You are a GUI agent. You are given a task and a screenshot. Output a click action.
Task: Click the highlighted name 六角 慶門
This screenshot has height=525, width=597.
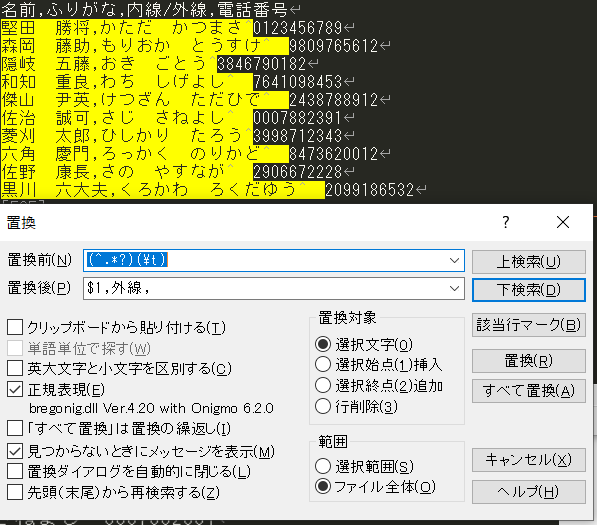click(x=46, y=154)
